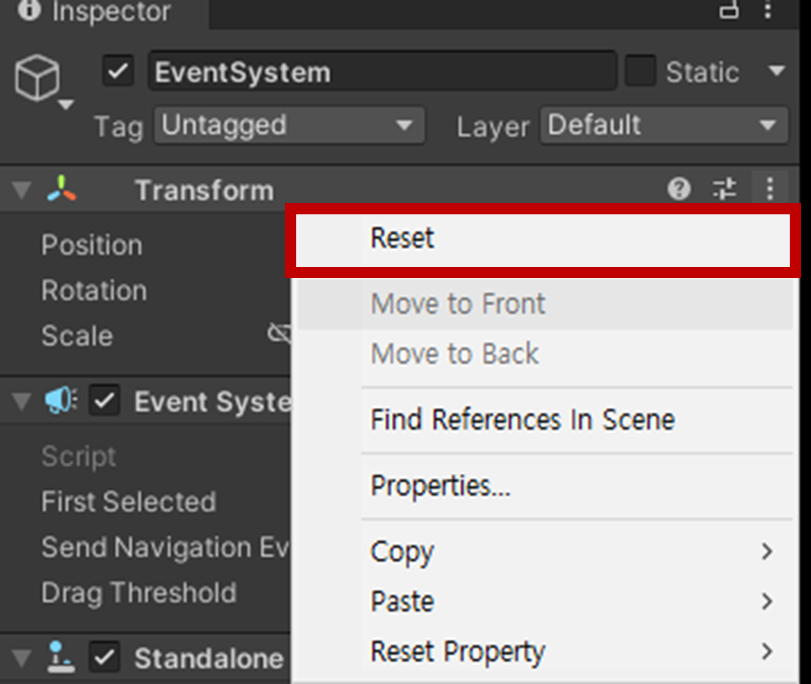Toggle the Static checkbox
The height and width of the screenshot is (684, 811).
tap(640, 70)
